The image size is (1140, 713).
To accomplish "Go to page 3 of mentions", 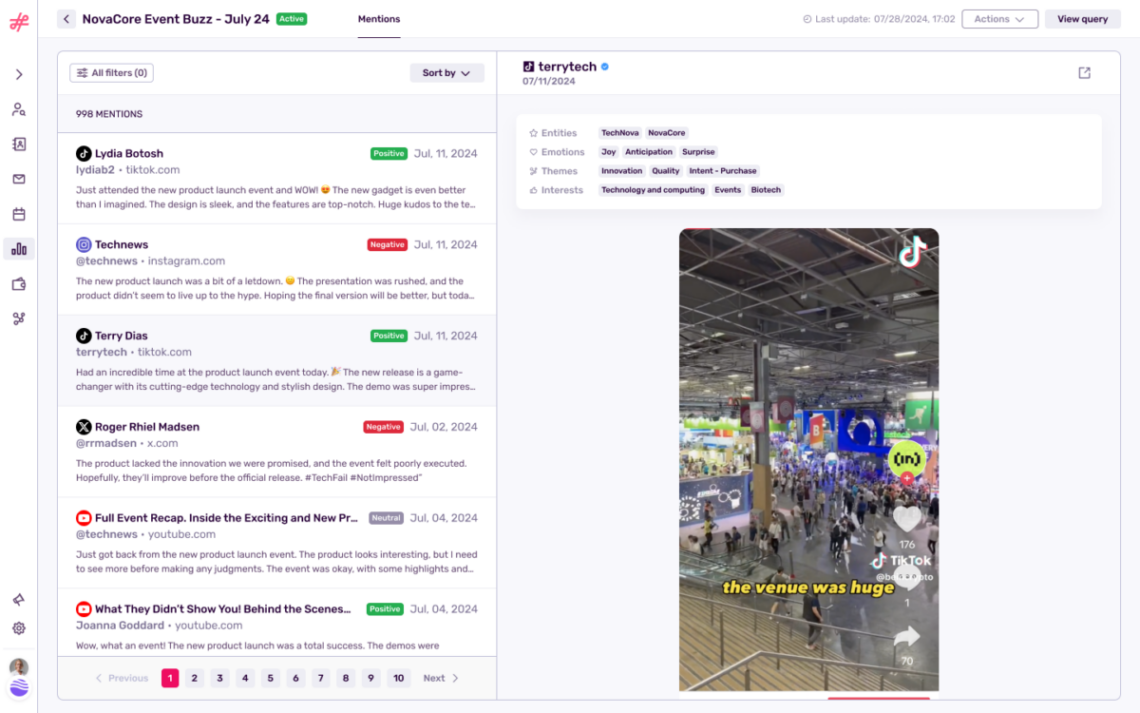I will pyautogui.click(x=220, y=678).
